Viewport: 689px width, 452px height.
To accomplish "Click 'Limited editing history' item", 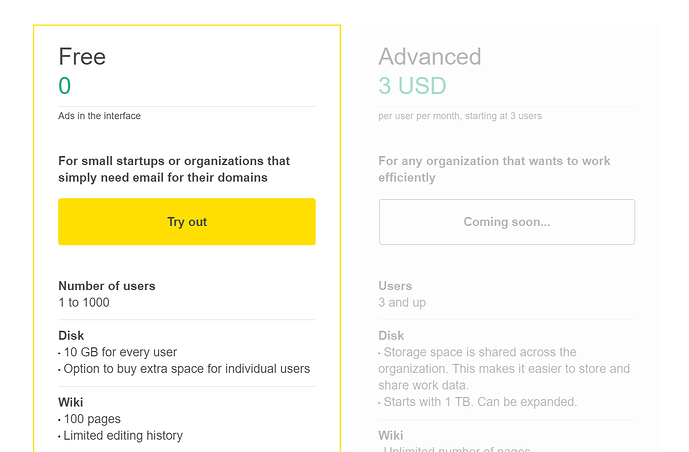I will point(122,435).
